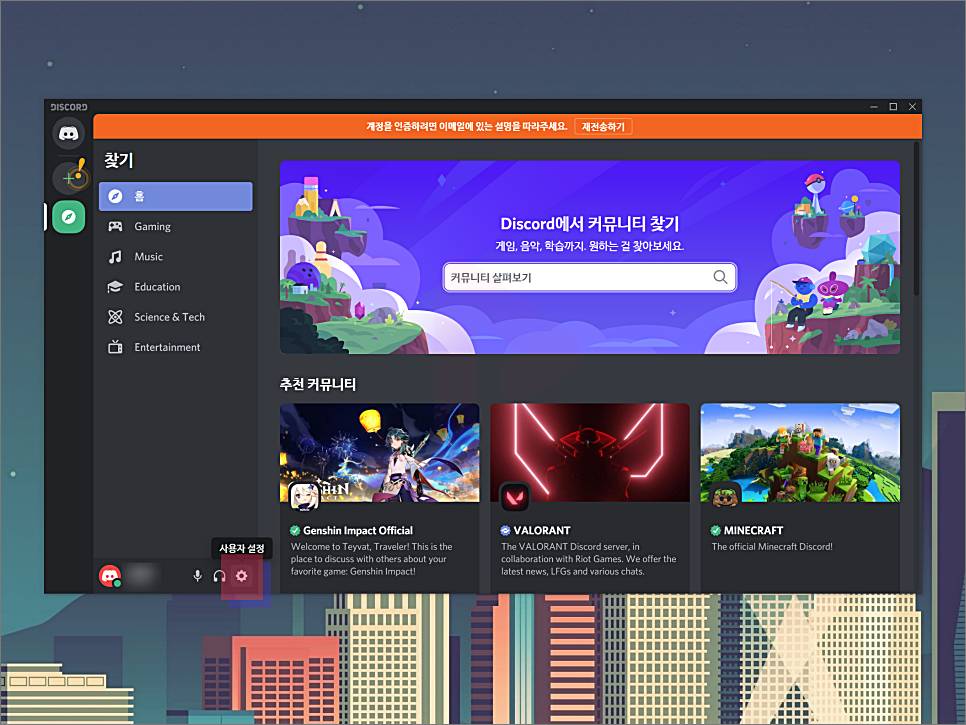The height and width of the screenshot is (725, 966).
Task: Click the add a server icon
Action: (x=68, y=177)
